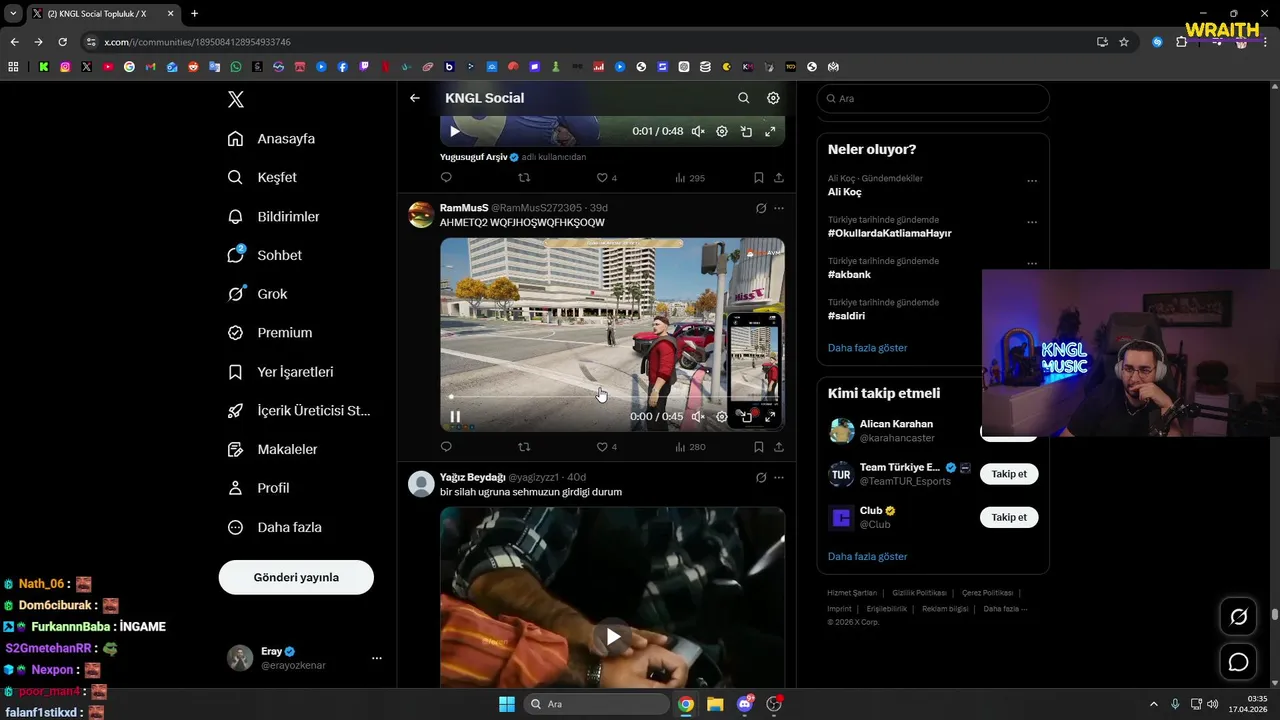
Task: Open RamMusS post more options
Action: (779, 208)
